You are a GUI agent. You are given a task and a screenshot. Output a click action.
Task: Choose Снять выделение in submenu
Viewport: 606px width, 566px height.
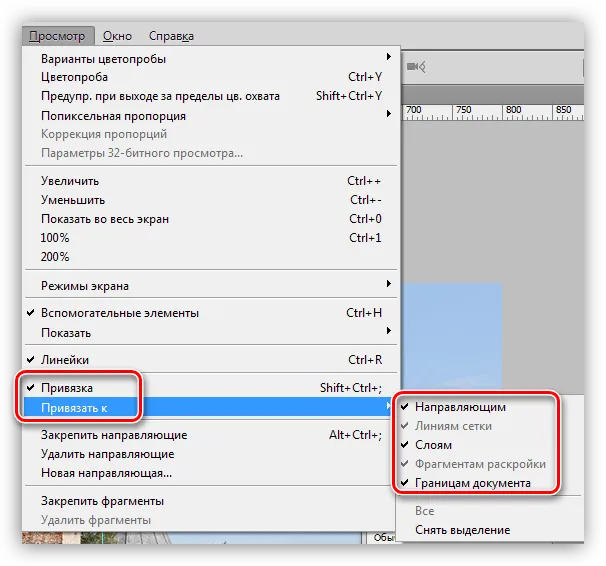[491, 530]
